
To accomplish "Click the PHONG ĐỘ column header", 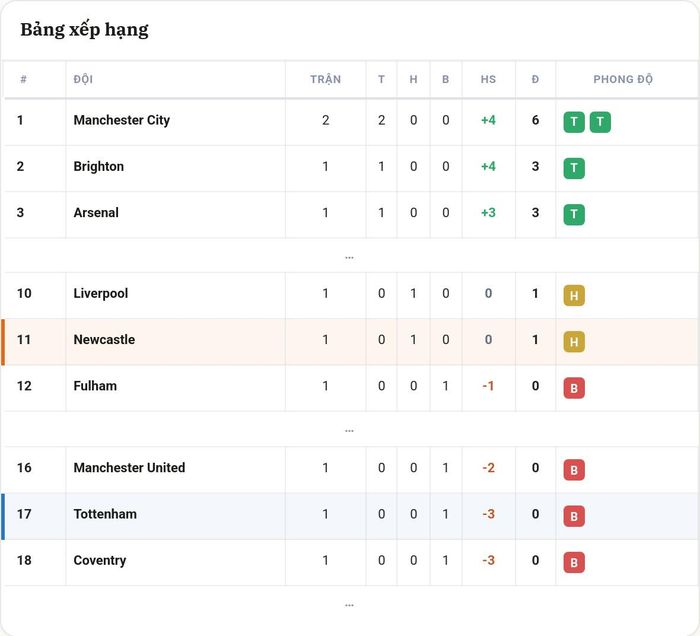I will tap(623, 79).
